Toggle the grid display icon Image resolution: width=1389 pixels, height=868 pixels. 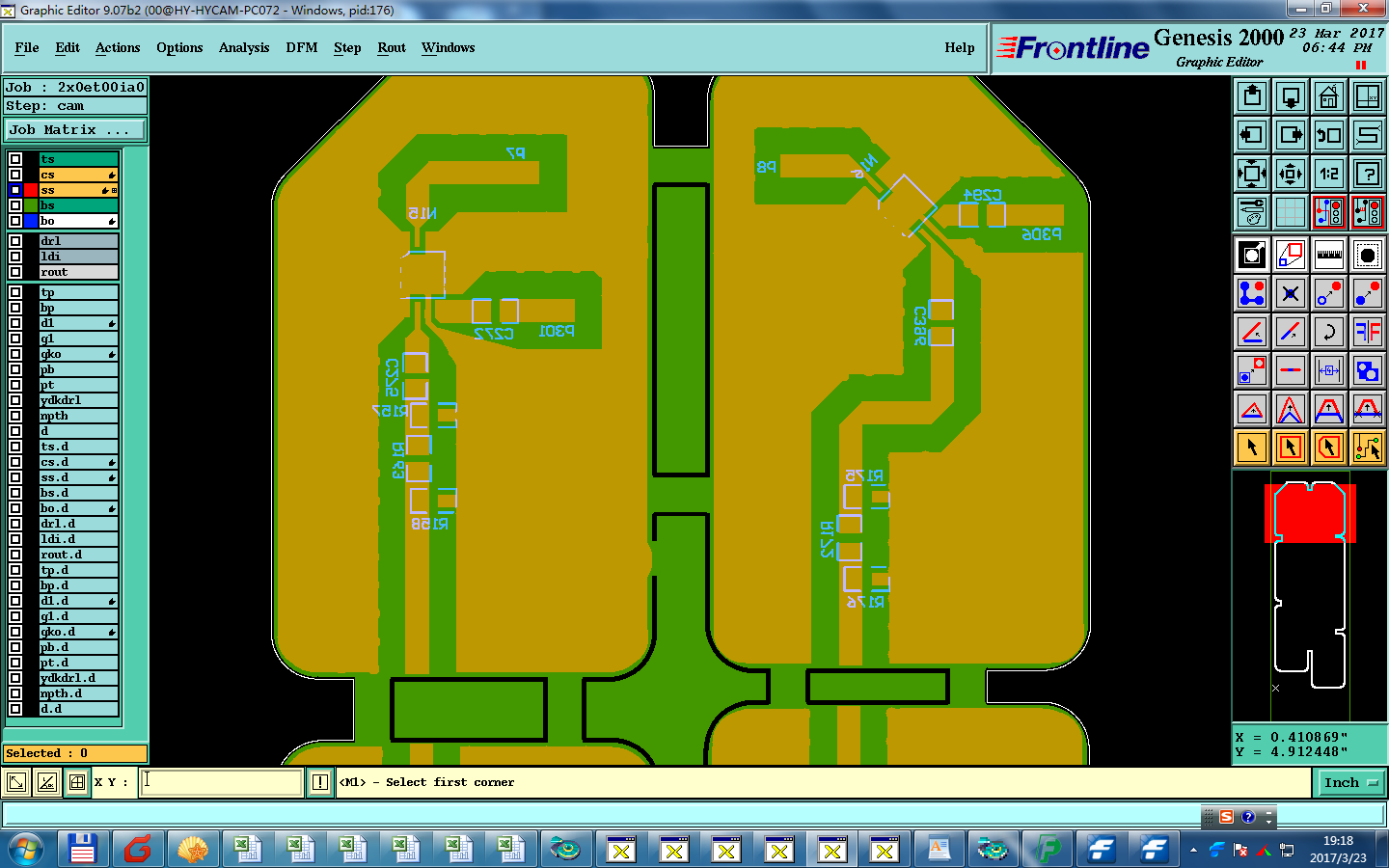click(1291, 212)
